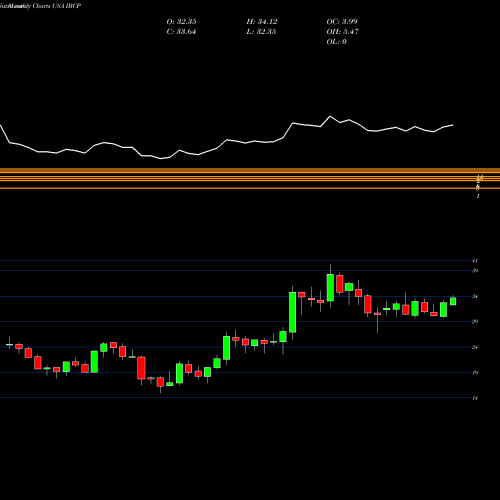Select the low value L: 32.35
The width and height of the screenshot is (500, 500).
261,32
